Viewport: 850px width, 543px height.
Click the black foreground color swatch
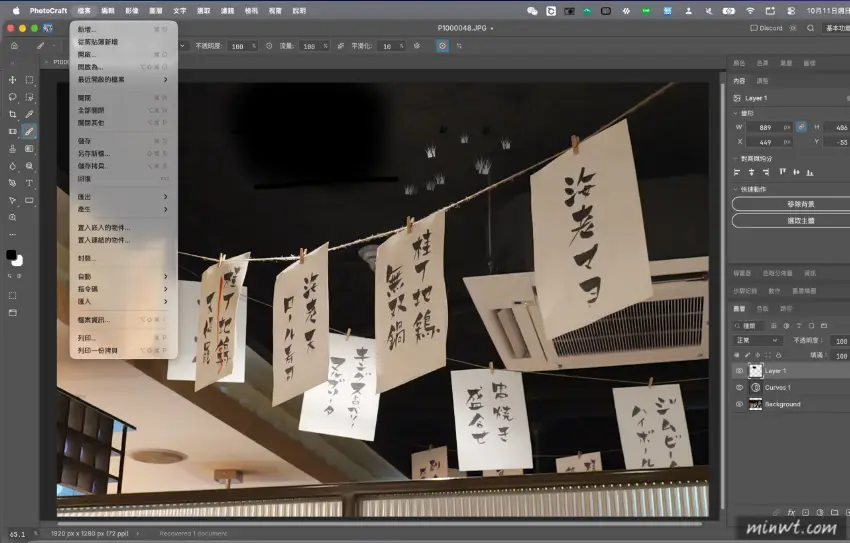coord(11,255)
